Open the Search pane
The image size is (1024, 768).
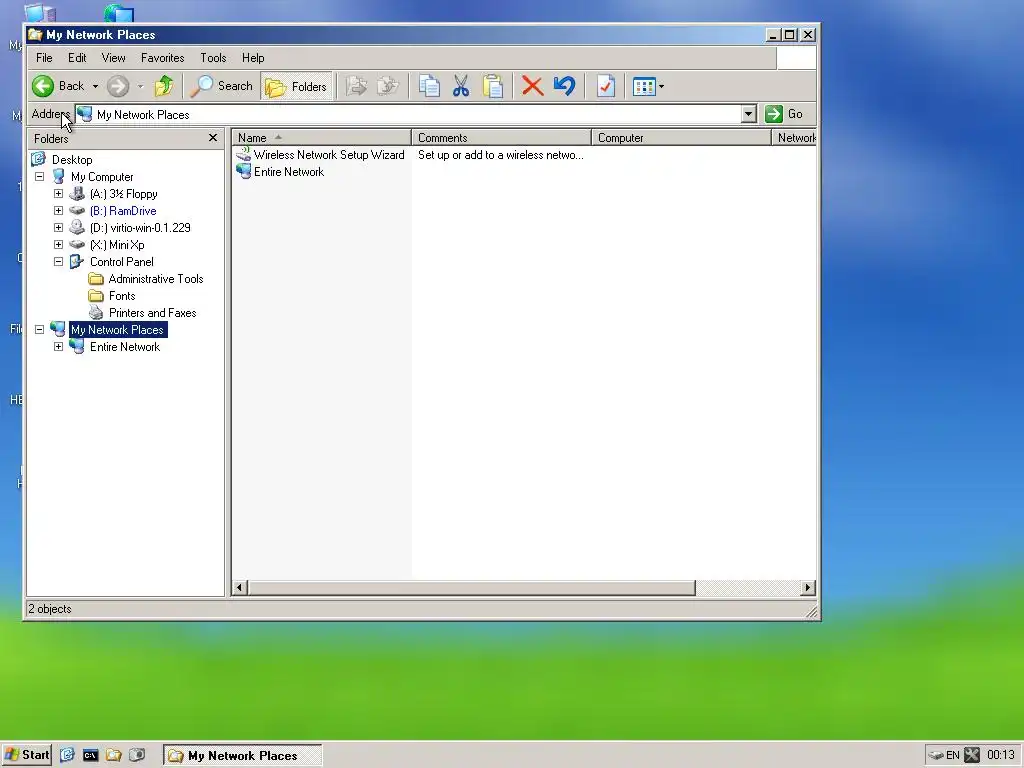coord(222,86)
